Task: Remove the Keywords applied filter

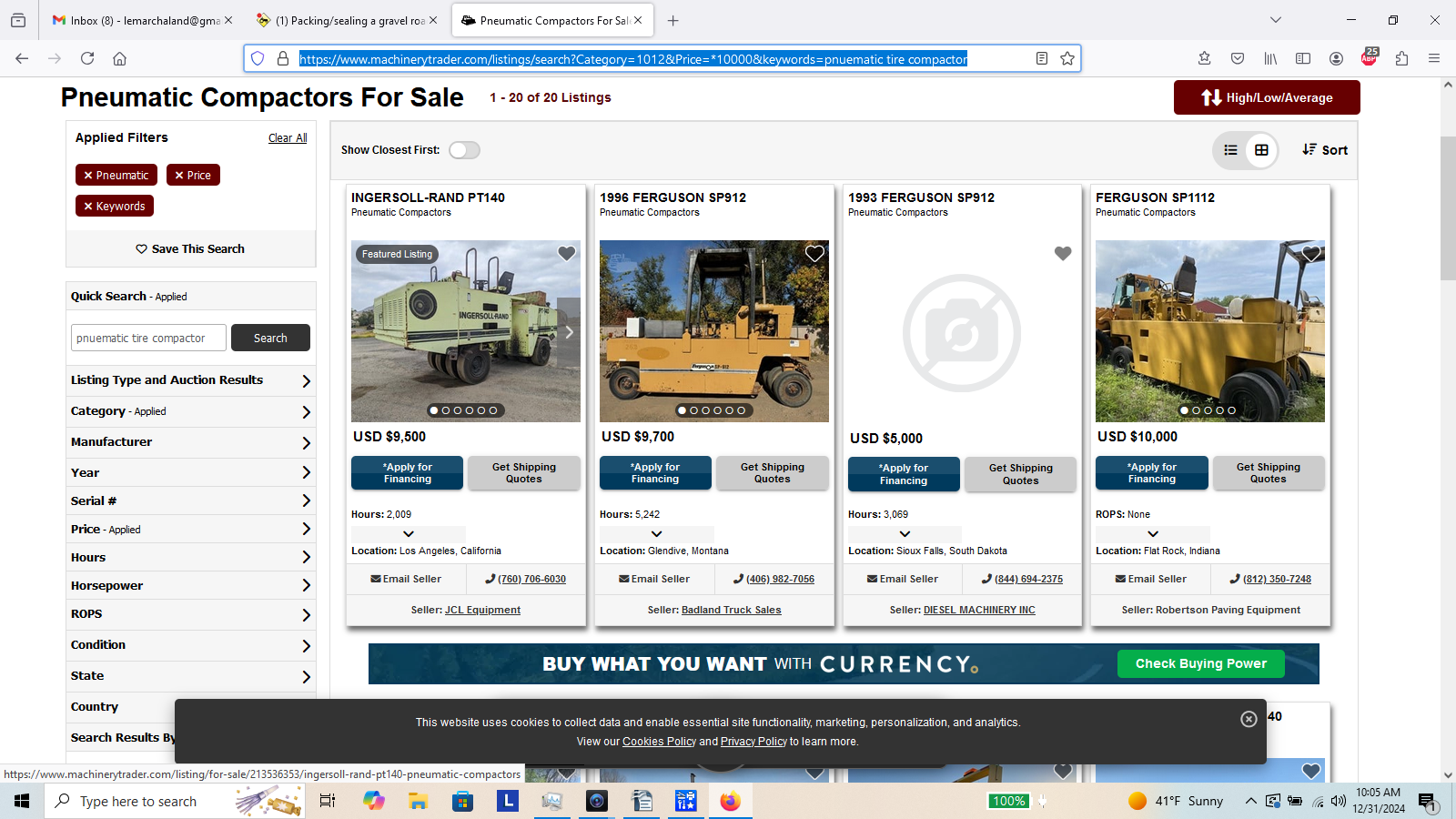Action: pyautogui.click(x=115, y=206)
